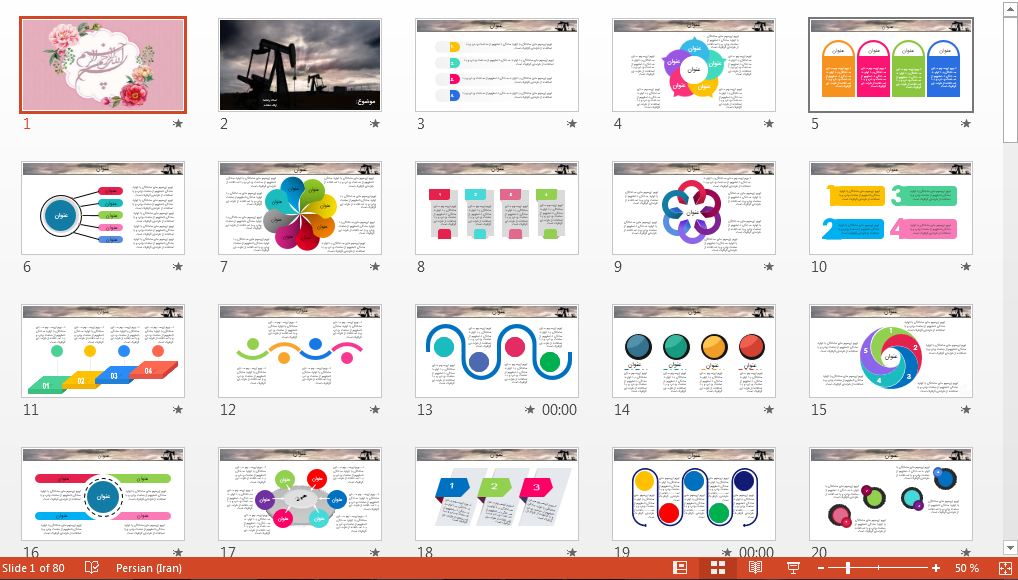Select slide 2 oil pump thumbnail
Image resolution: width=1018 pixels, height=580 pixels.
click(299, 65)
